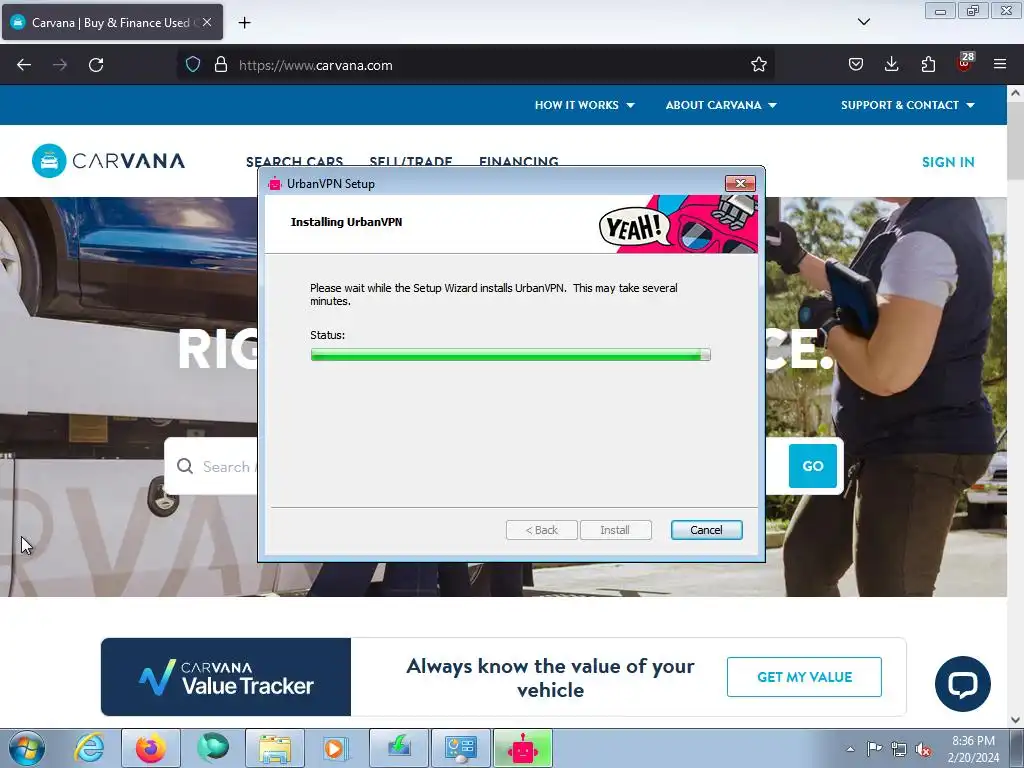Open the Extensions puzzle icon
This screenshot has height=768, width=1024.
point(928,65)
